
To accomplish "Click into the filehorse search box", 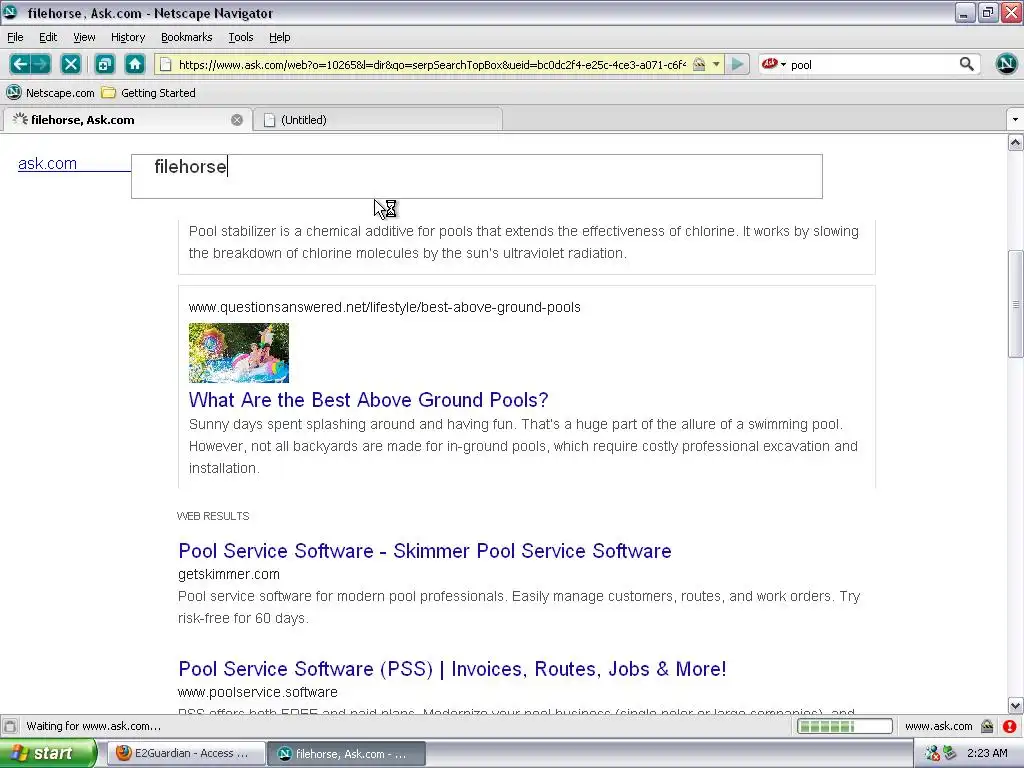I will click(x=477, y=176).
